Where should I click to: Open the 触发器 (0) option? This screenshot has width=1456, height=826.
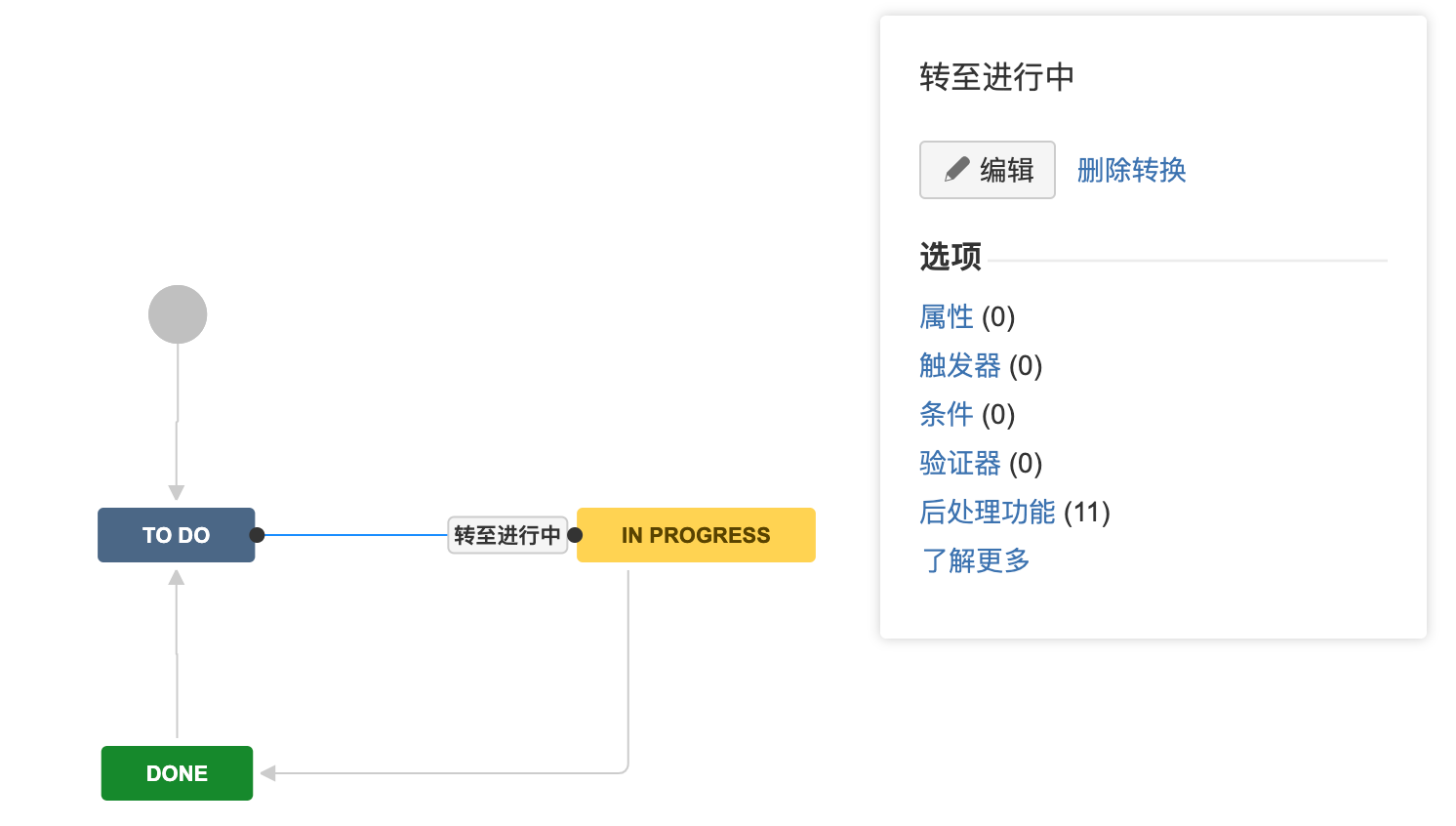click(960, 366)
